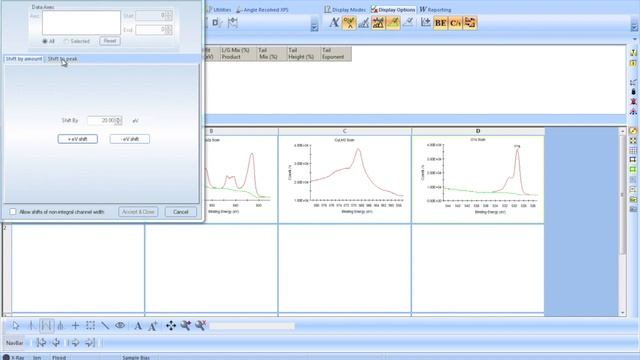
Task: Open the Reporting tab
Action: point(436,9)
